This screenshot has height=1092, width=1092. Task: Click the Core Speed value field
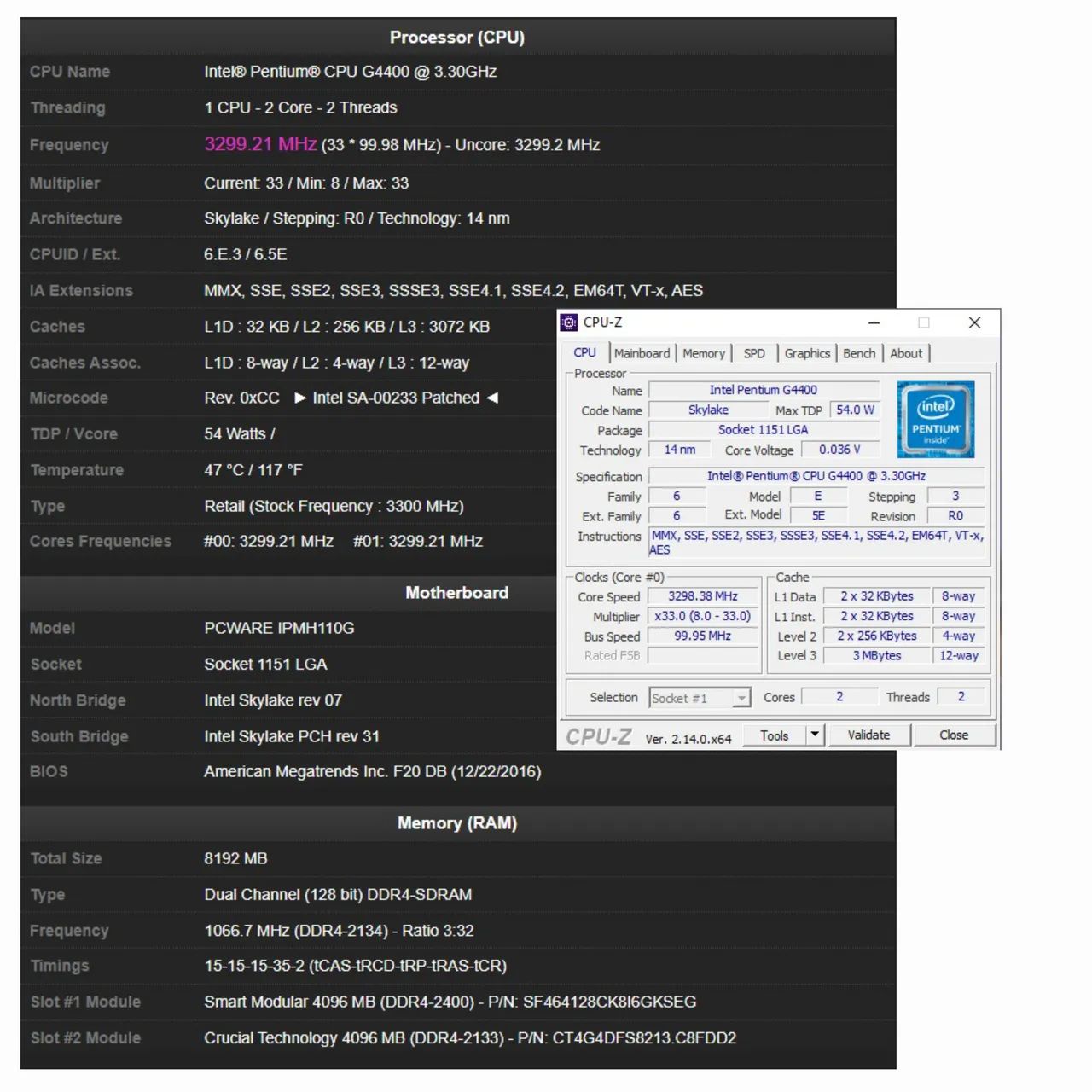(x=702, y=596)
